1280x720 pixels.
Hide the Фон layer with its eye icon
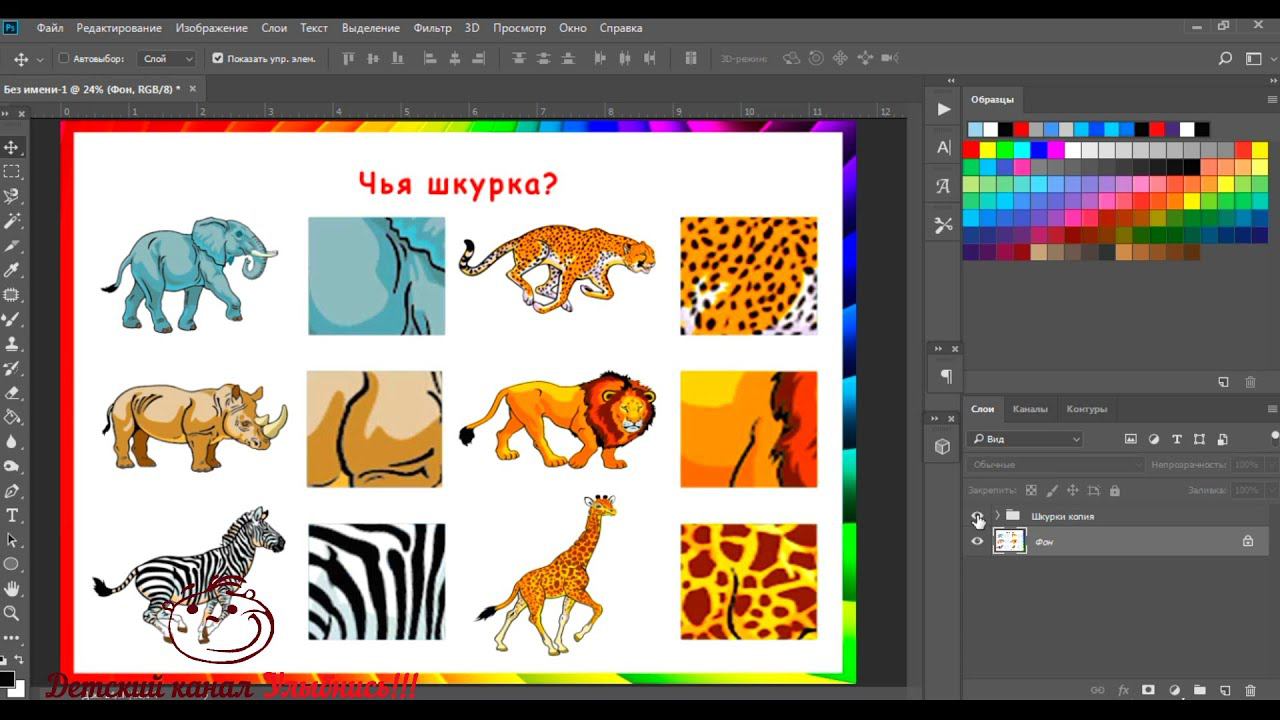click(977, 541)
